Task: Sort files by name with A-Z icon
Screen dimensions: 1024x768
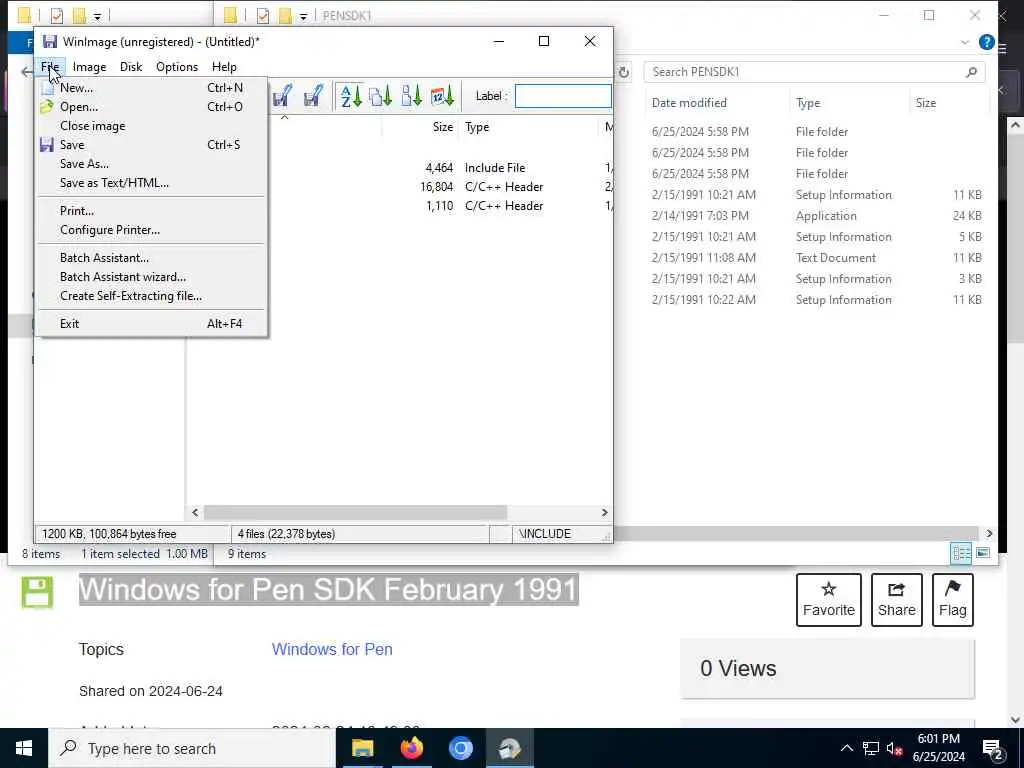Action: [x=351, y=96]
